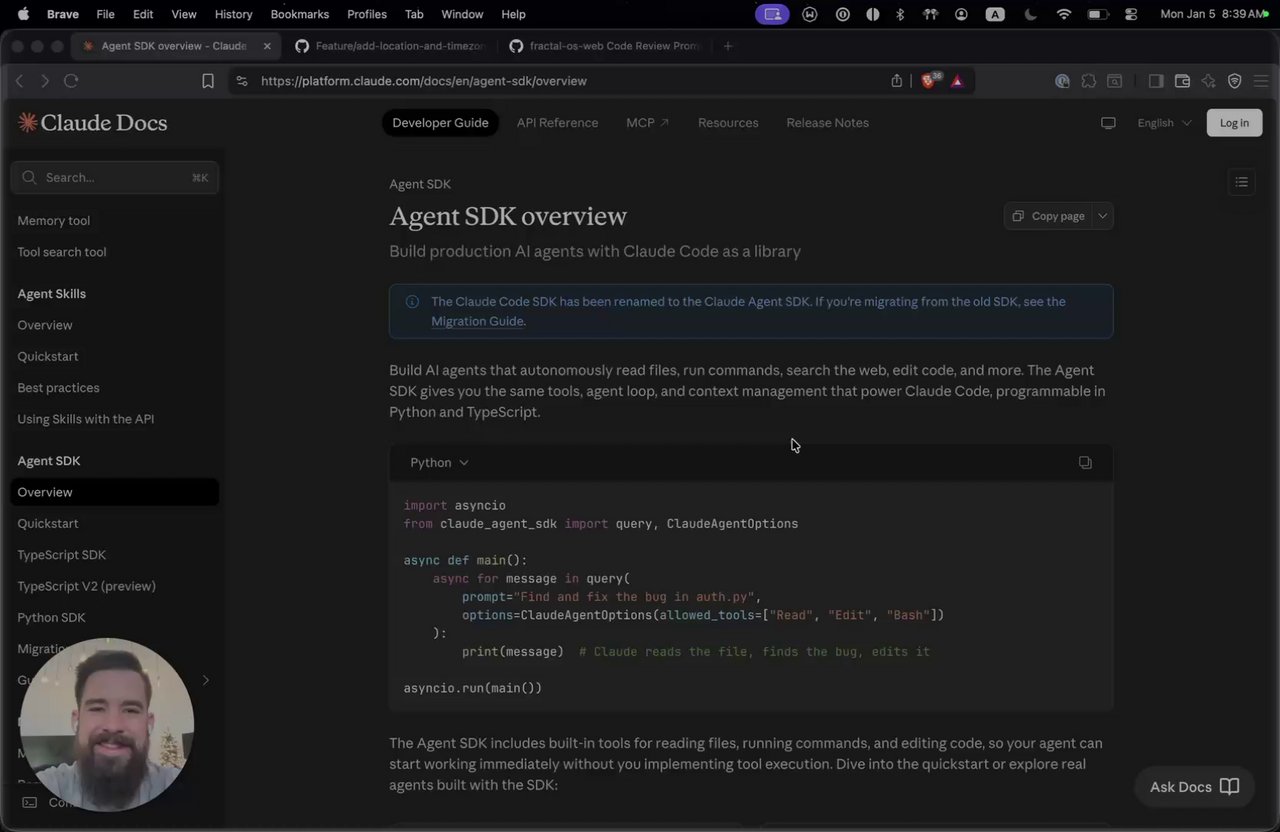Open Python SDK in the sidebar
Viewport: 1280px width, 832px height.
[52, 618]
